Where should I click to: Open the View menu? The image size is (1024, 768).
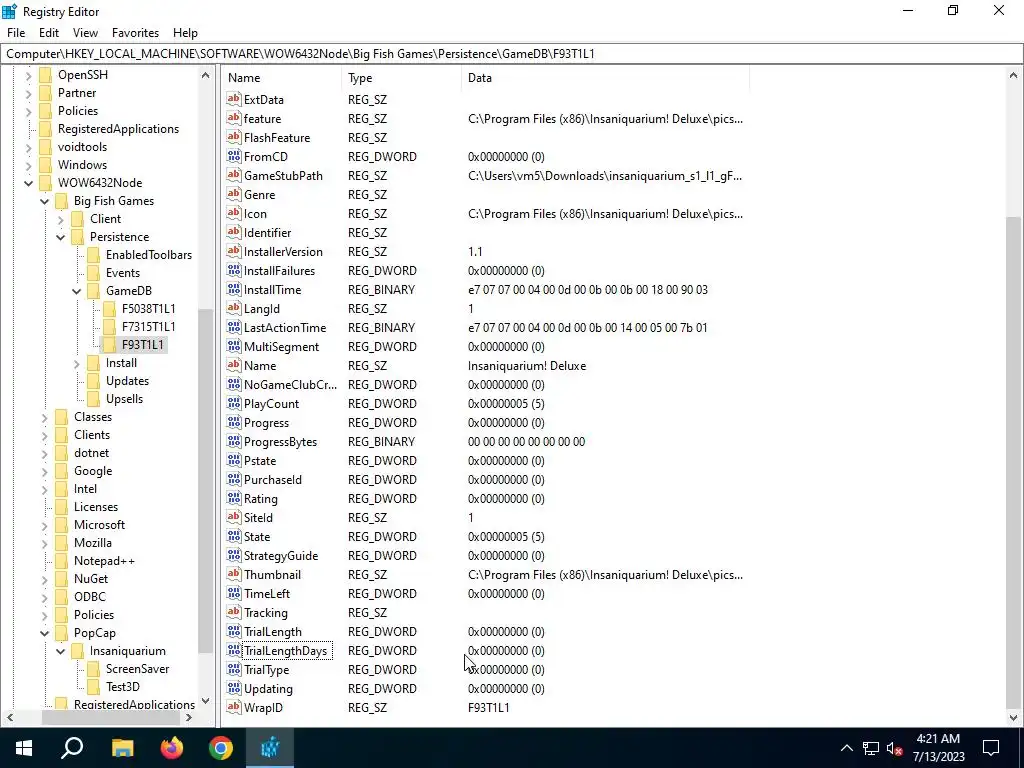86,33
